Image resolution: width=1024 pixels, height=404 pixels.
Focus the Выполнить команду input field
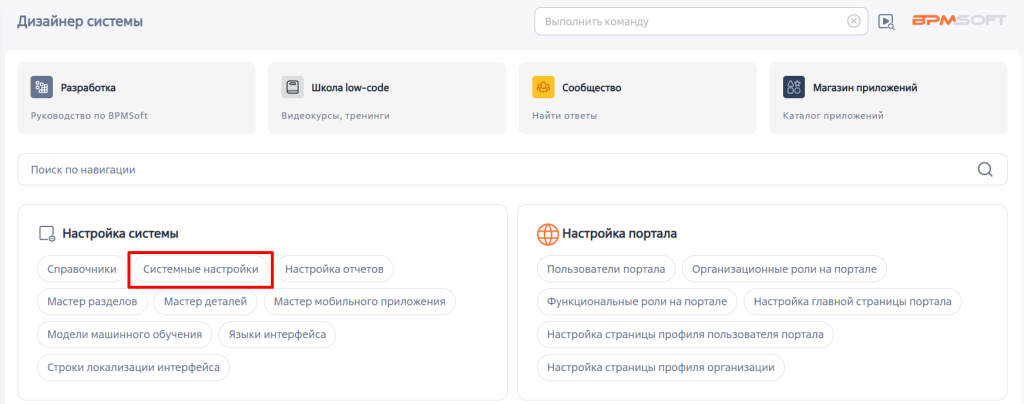point(701,21)
